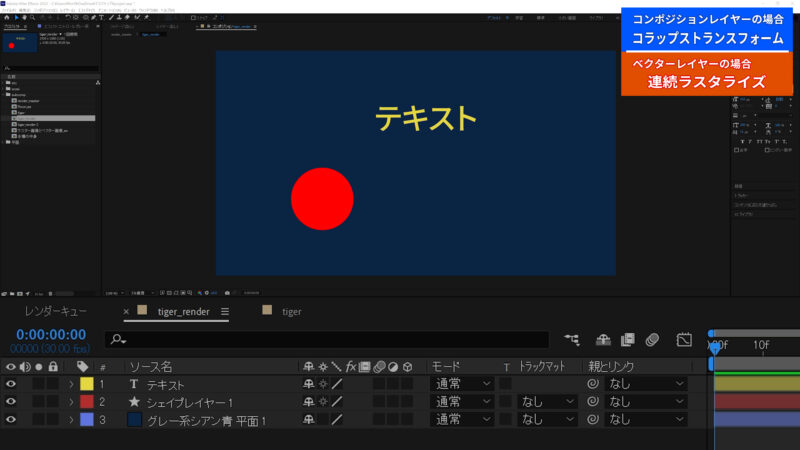
Task: Select the Eraser tool
Action: click(x=127, y=17)
